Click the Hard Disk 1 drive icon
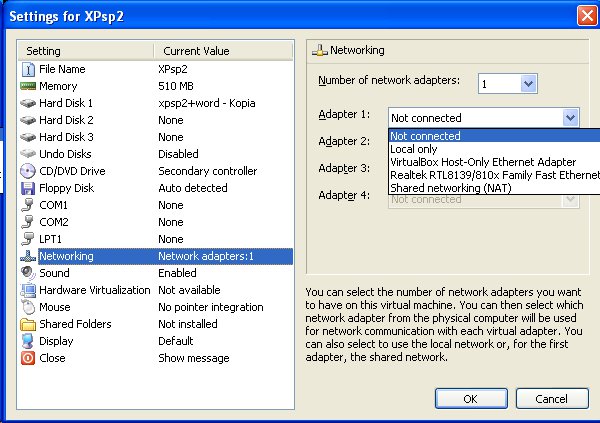This screenshot has height=423, width=600. pyautogui.click(x=28, y=103)
